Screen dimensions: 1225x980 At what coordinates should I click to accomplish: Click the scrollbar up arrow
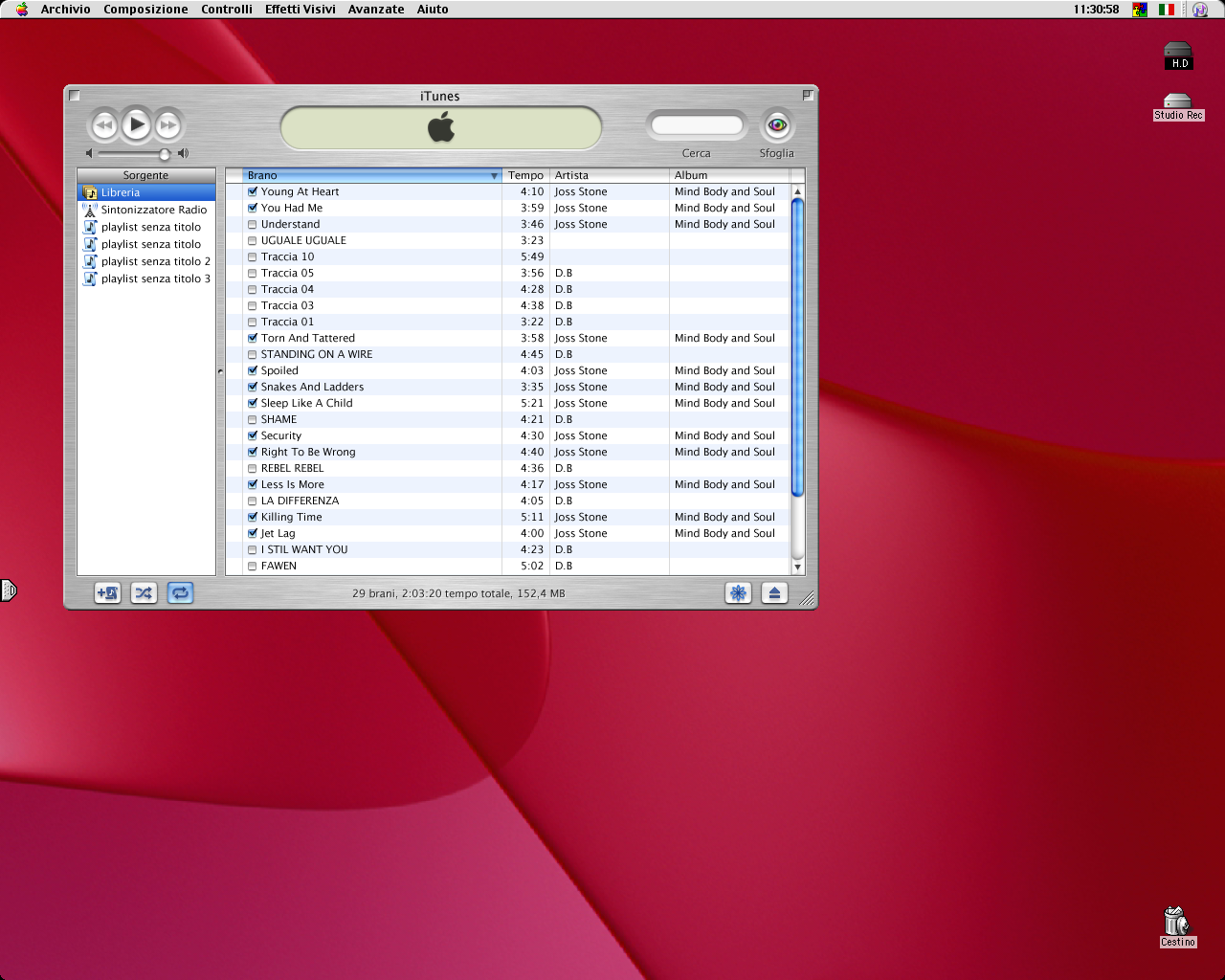click(797, 191)
